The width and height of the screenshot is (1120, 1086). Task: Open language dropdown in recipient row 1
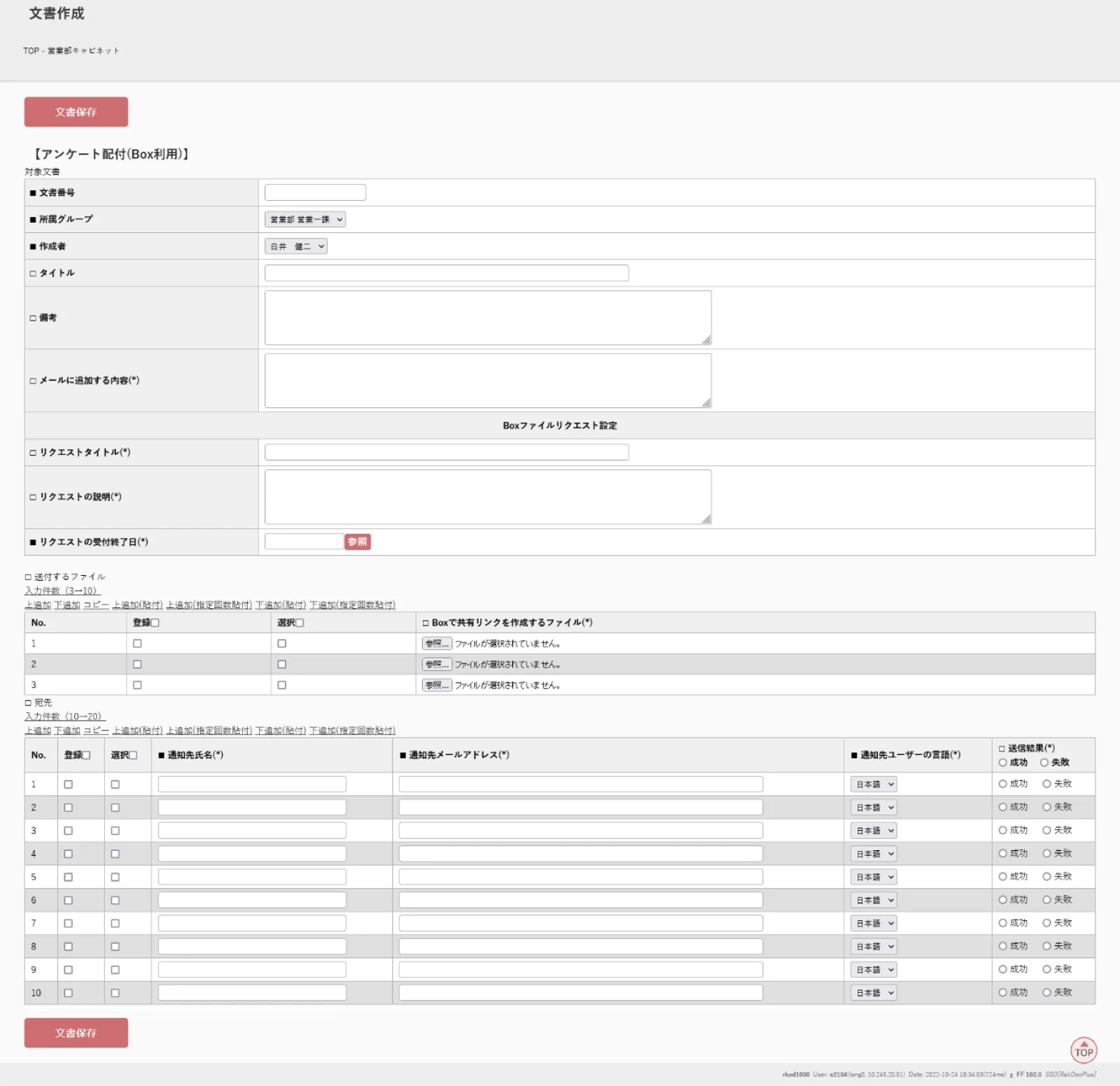tap(874, 784)
